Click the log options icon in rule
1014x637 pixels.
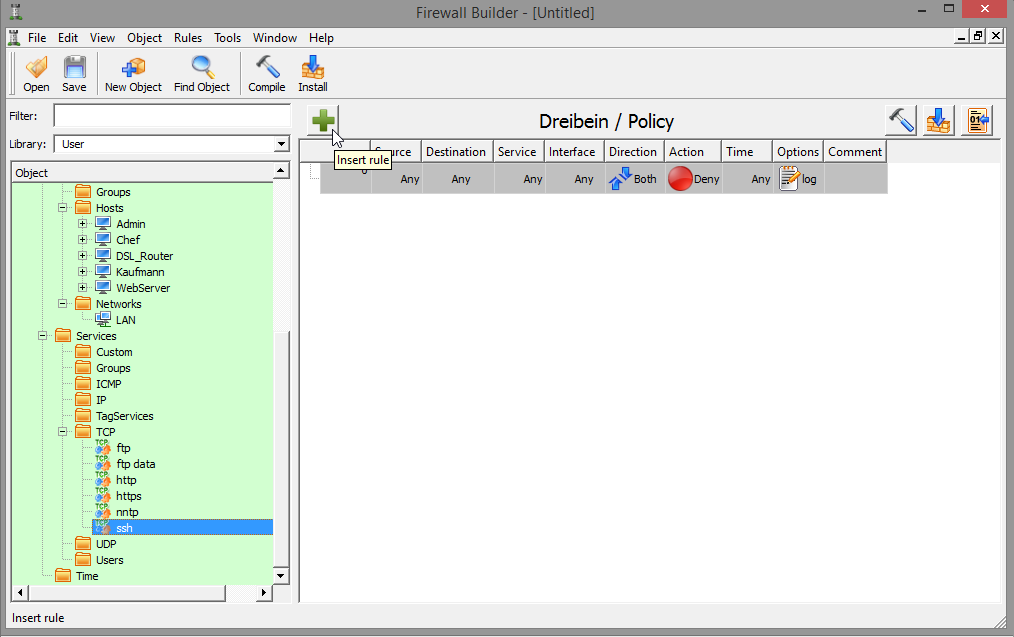tap(788, 179)
